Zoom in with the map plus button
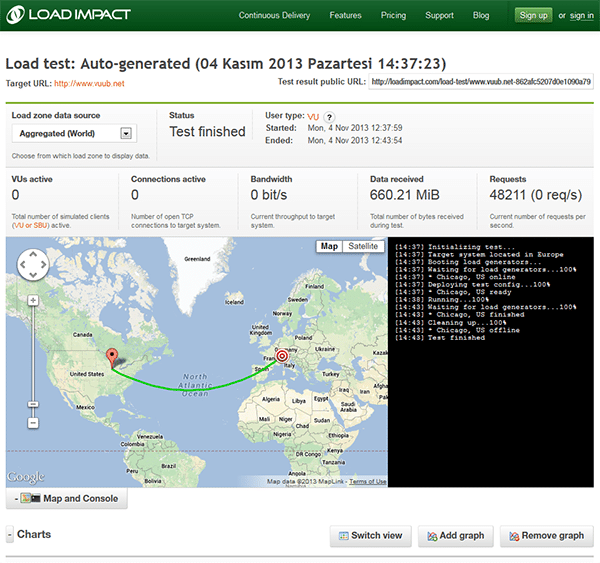 point(33,300)
